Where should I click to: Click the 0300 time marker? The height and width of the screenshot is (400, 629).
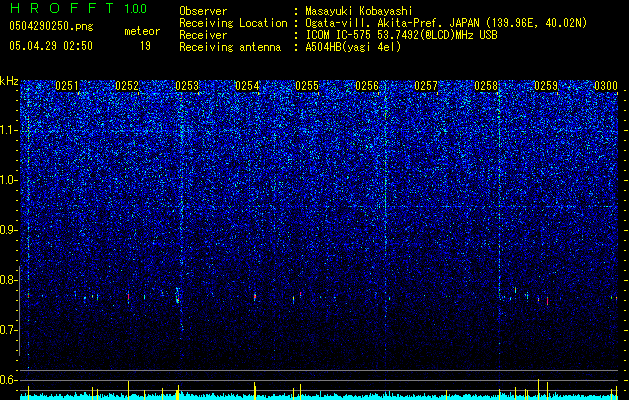click(x=606, y=86)
